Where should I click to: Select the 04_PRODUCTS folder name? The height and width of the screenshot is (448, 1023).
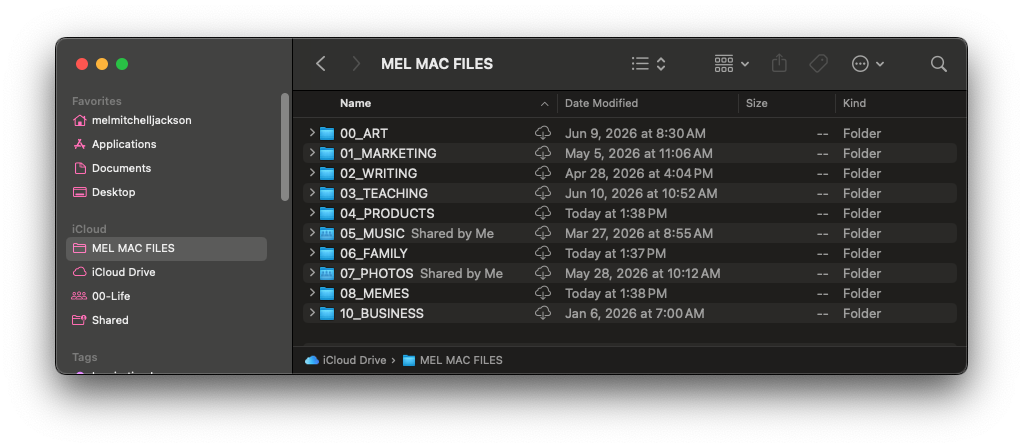pos(387,213)
